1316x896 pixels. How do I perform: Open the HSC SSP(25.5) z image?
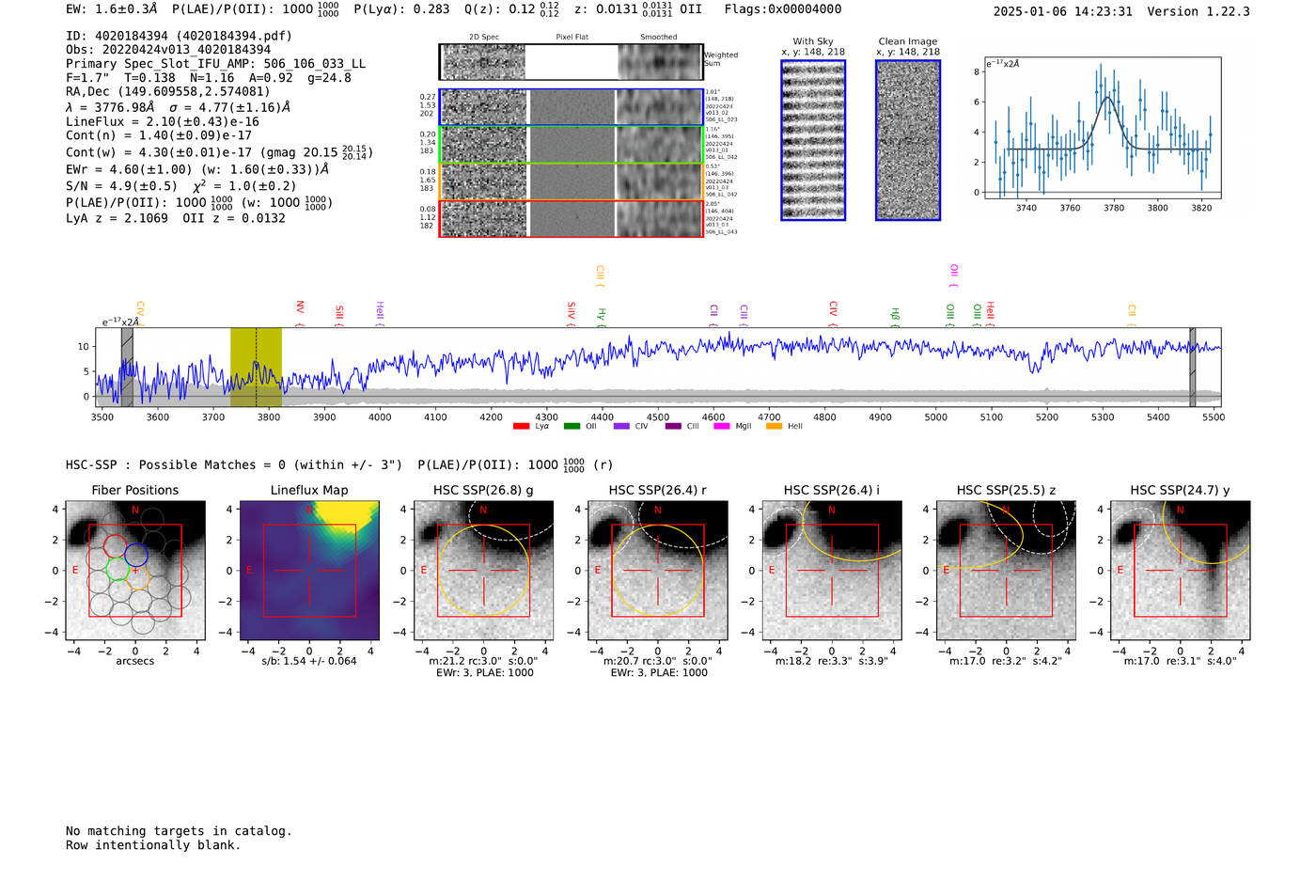pyautogui.click(x=1006, y=571)
